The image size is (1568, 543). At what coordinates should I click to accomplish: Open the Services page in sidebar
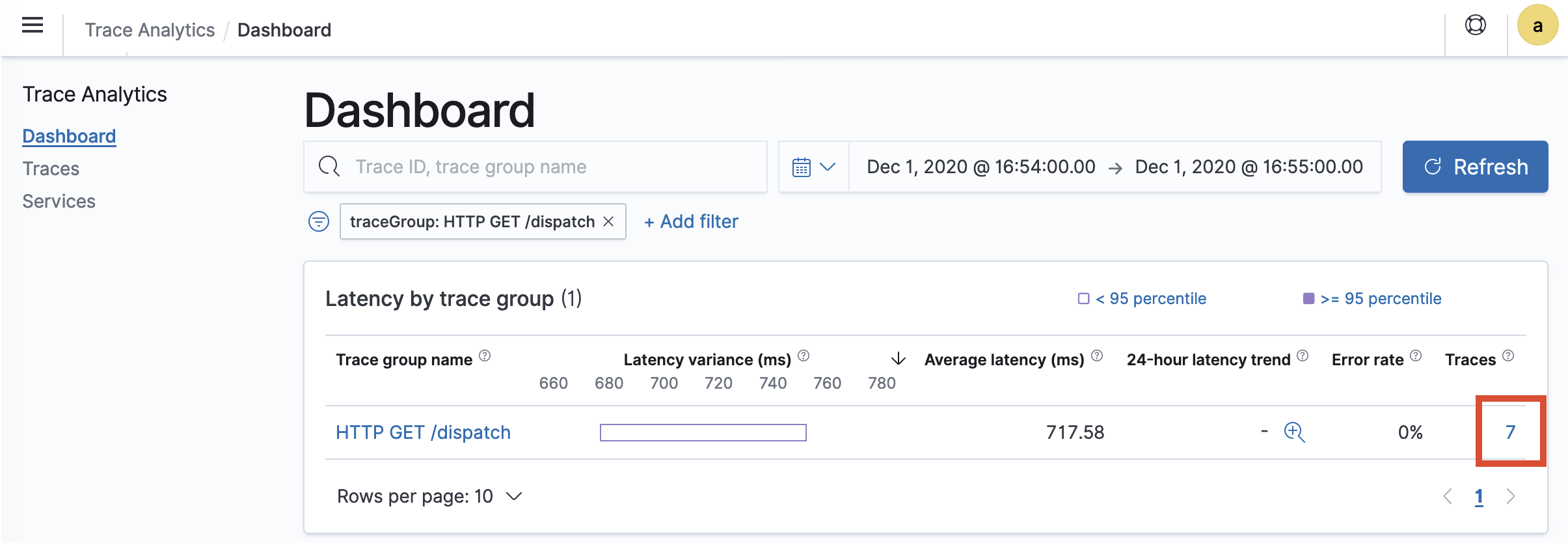click(x=59, y=201)
